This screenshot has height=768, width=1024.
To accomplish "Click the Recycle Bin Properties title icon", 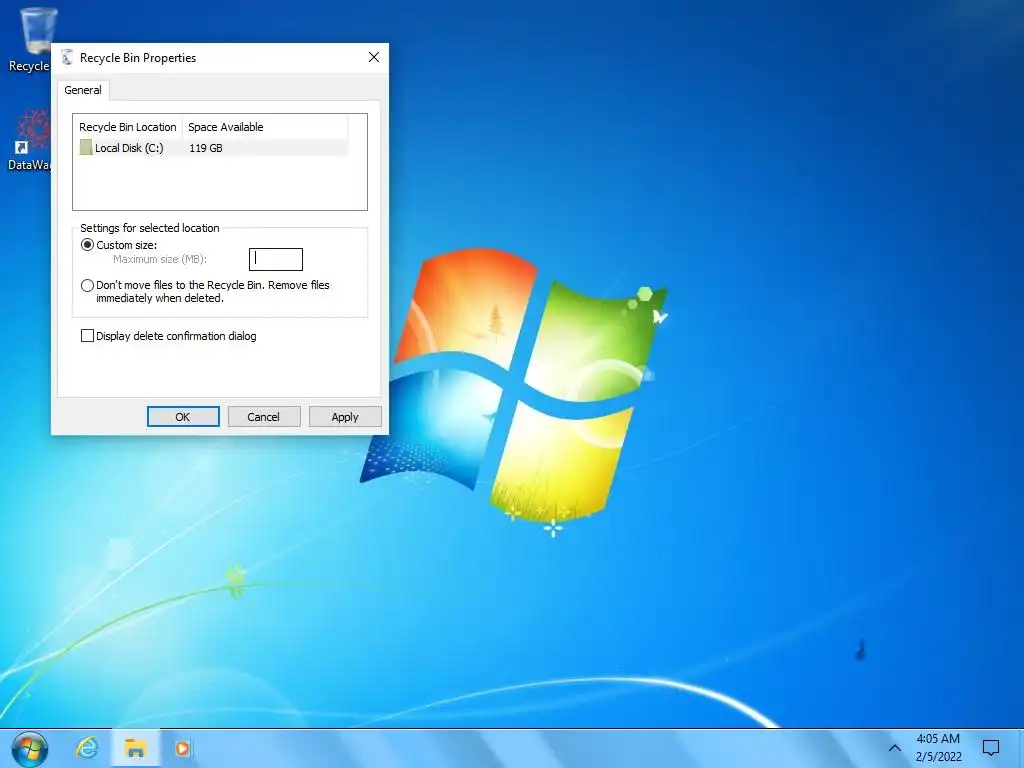I will (x=67, y=57).
